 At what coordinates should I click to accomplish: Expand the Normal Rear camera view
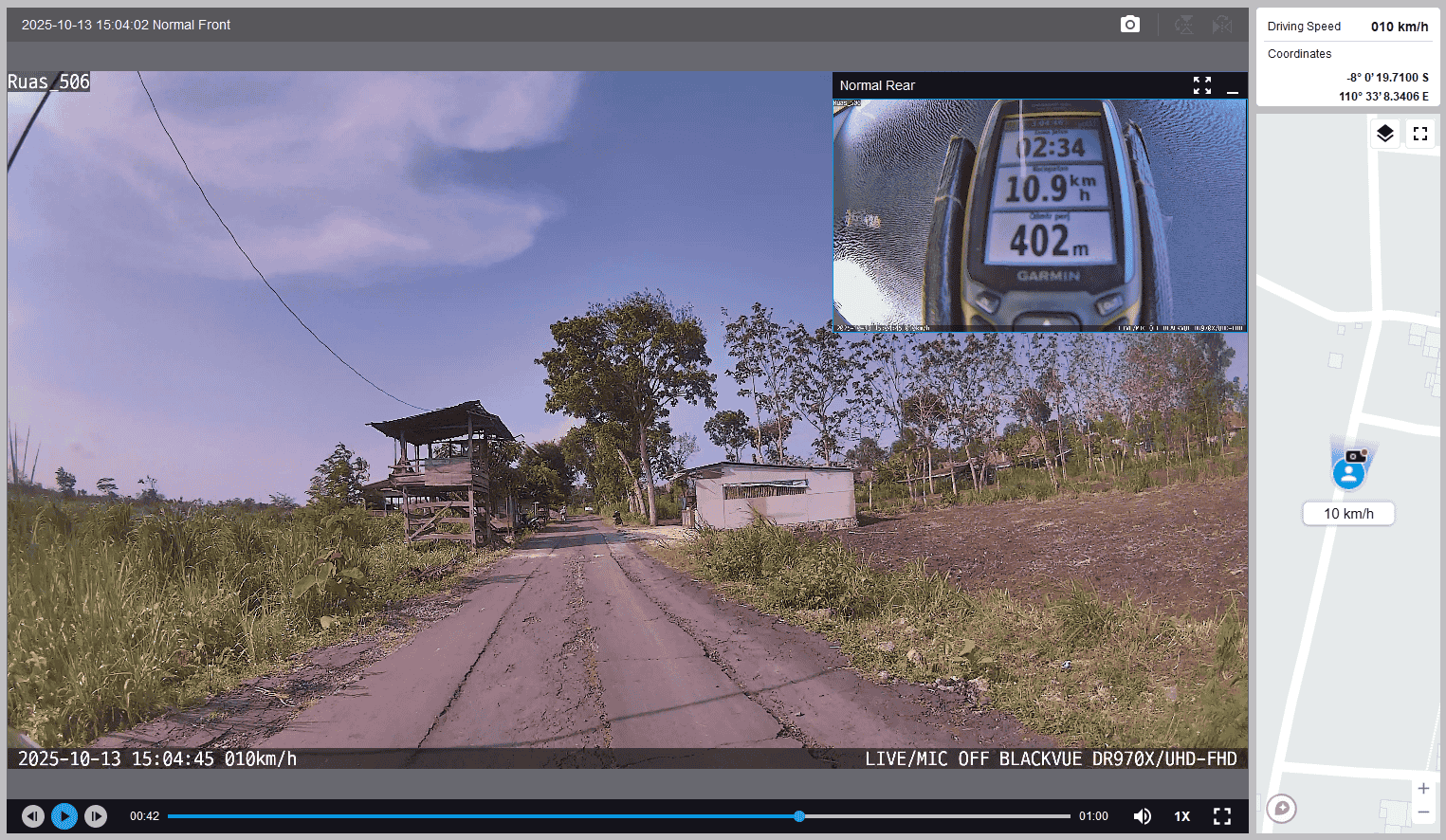(1202, 85)
